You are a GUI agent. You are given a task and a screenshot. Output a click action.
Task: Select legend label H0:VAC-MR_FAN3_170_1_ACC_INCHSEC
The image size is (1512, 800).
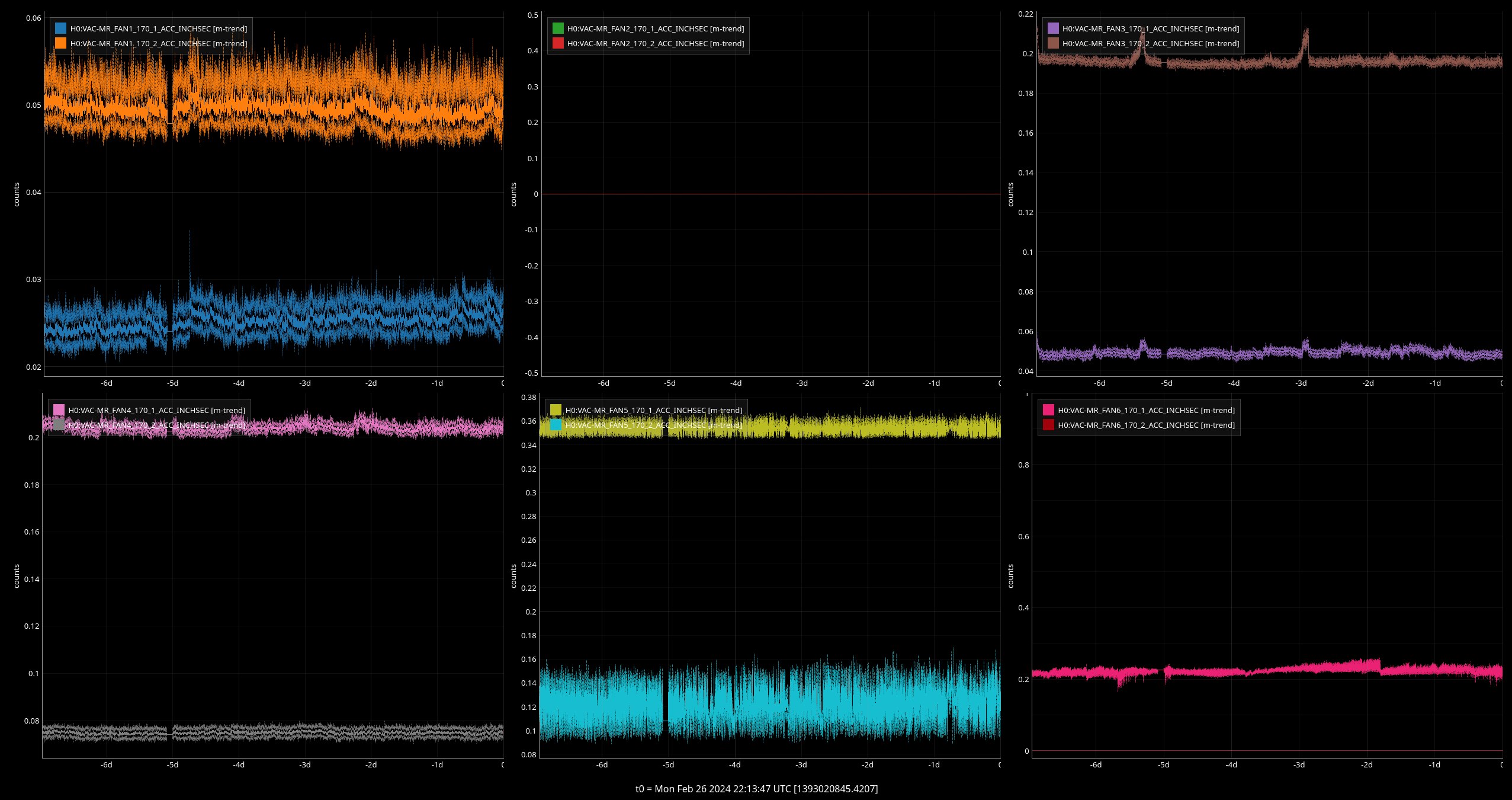tap(1151, 28)
